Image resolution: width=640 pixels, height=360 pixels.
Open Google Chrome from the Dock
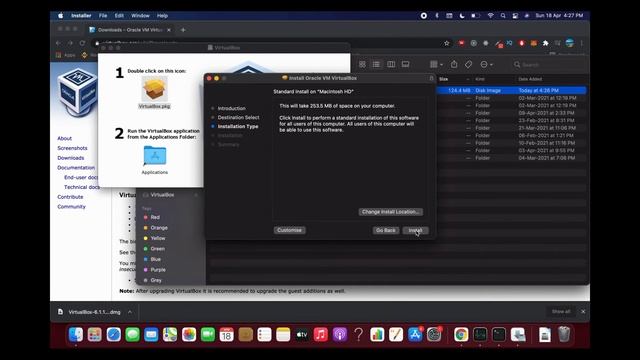(x=461, y=335)
